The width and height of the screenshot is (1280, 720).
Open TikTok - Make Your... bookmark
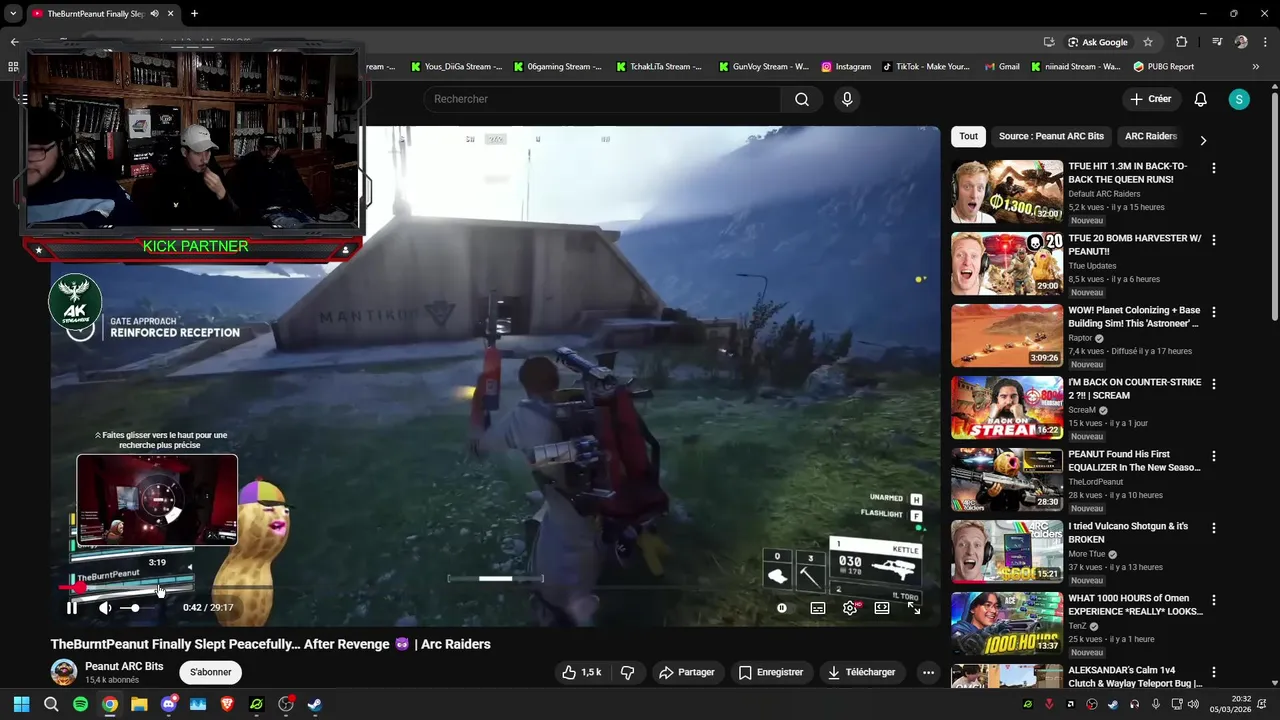(x=925, y=67)
